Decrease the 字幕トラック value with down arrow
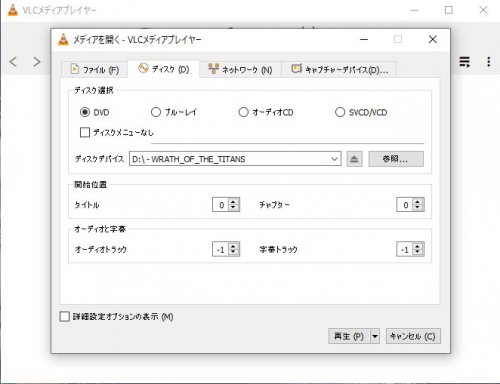This screenshot has height=384, width=500. point(418,252)
